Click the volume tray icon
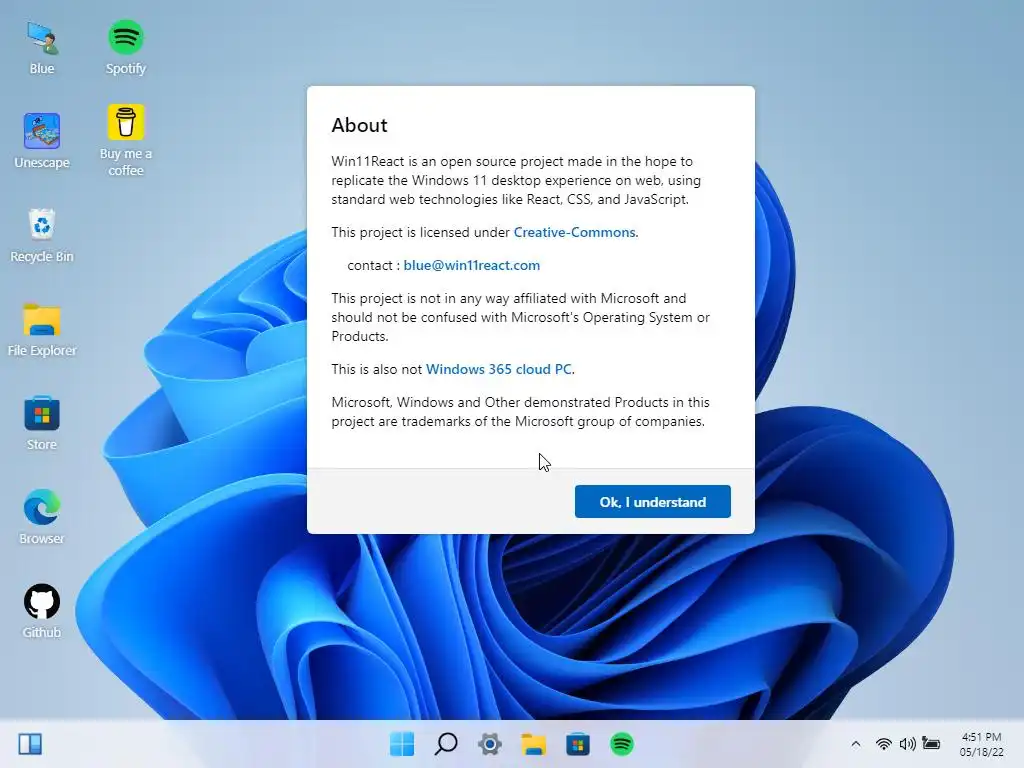Screen dimensions: 1024x768 (908, 744)
